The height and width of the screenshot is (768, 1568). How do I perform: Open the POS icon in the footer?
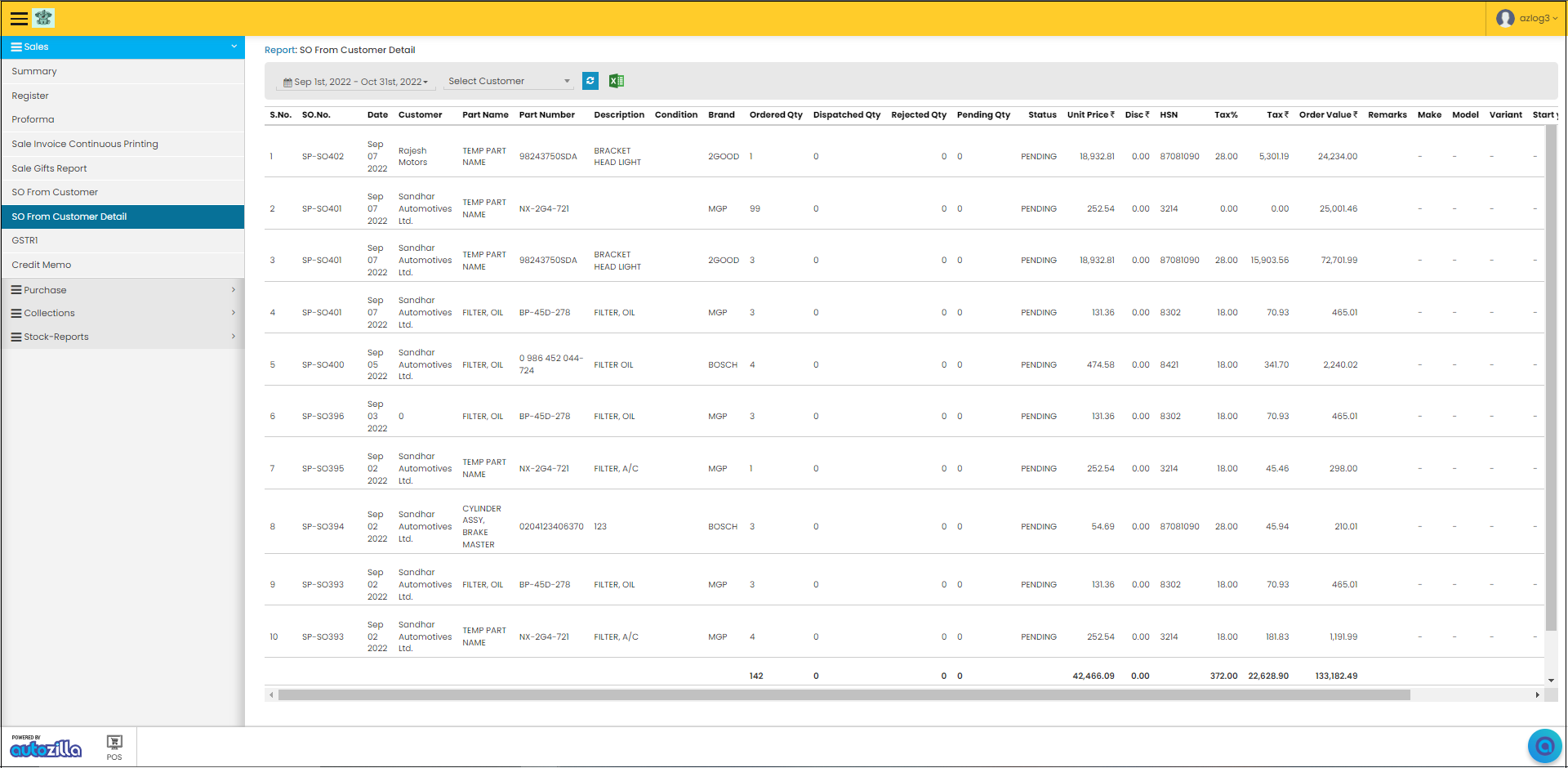[x=114, y=747]
